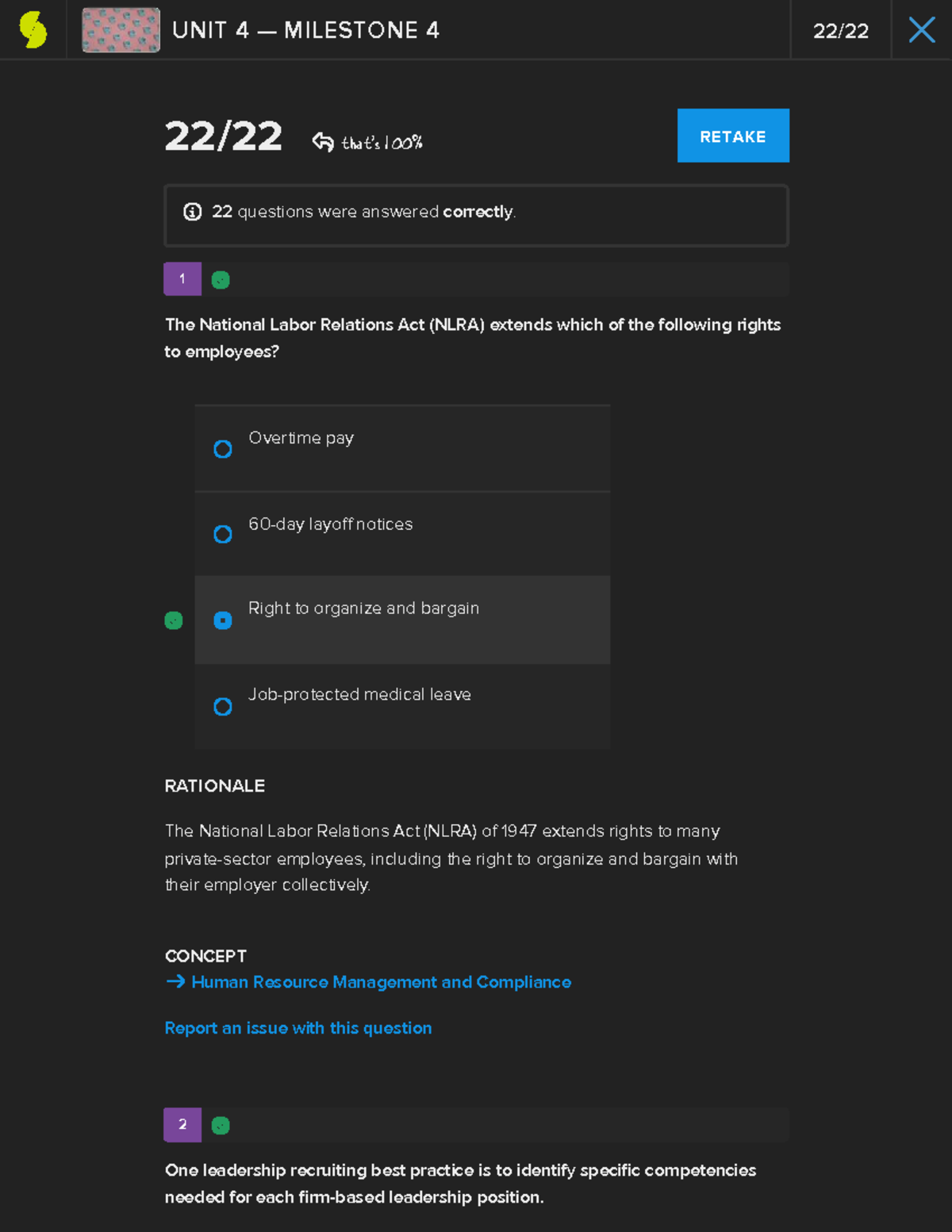The image size is (952, 1232).
Task: Click the info icon in the results box
Action: (x=192, y=212)
